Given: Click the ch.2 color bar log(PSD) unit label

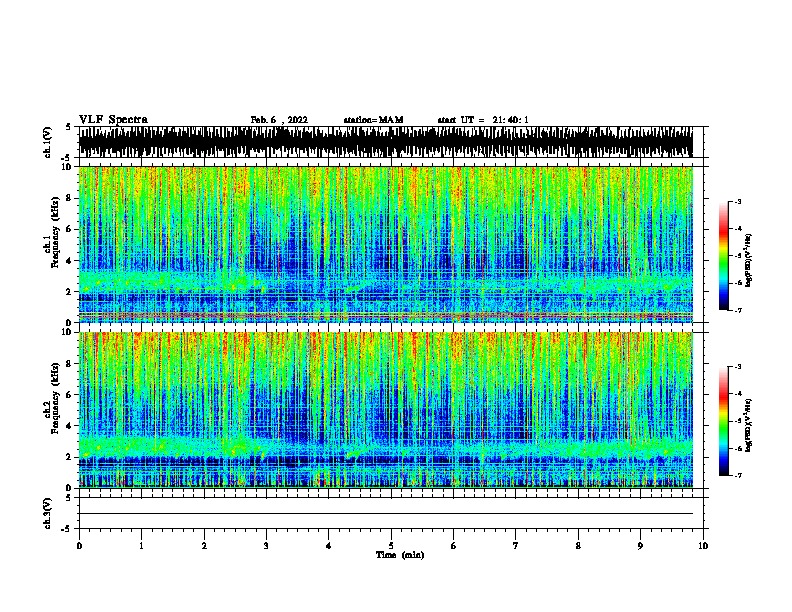Looking at the screenshot, I should pyautogui.click(x=749, y=425).
